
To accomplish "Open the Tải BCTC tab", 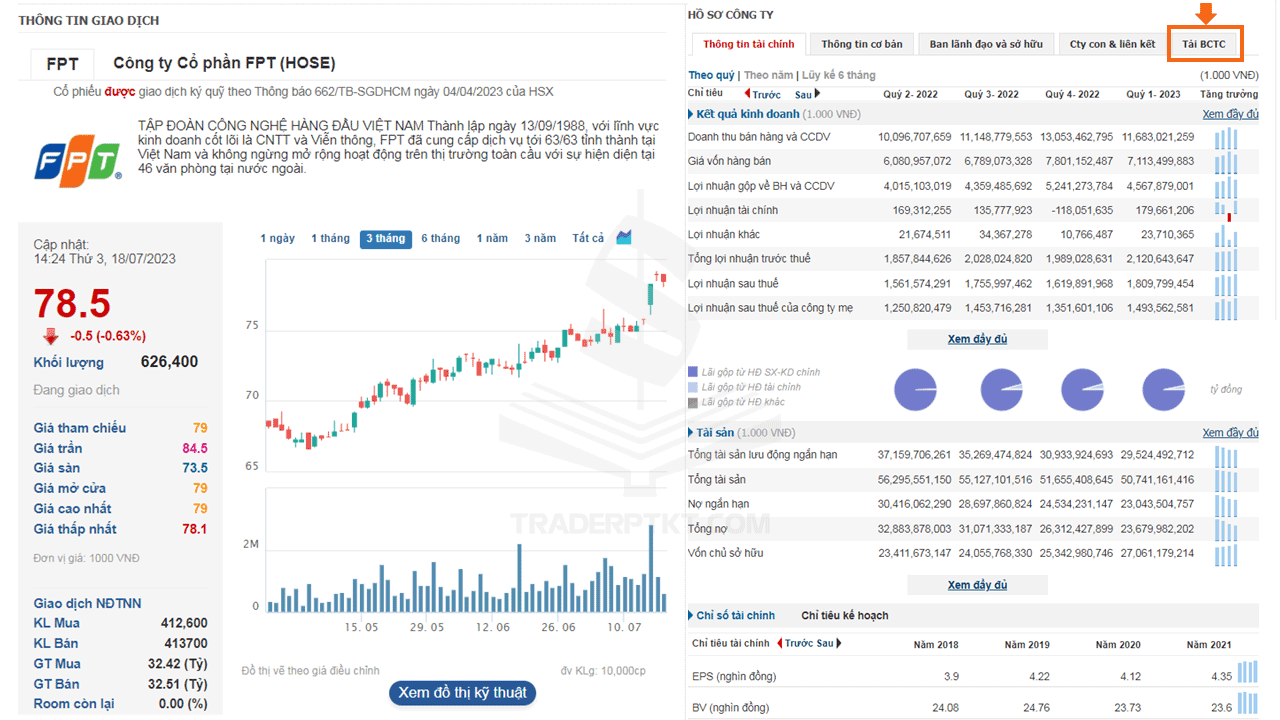I will click(x=1203, y=44).
